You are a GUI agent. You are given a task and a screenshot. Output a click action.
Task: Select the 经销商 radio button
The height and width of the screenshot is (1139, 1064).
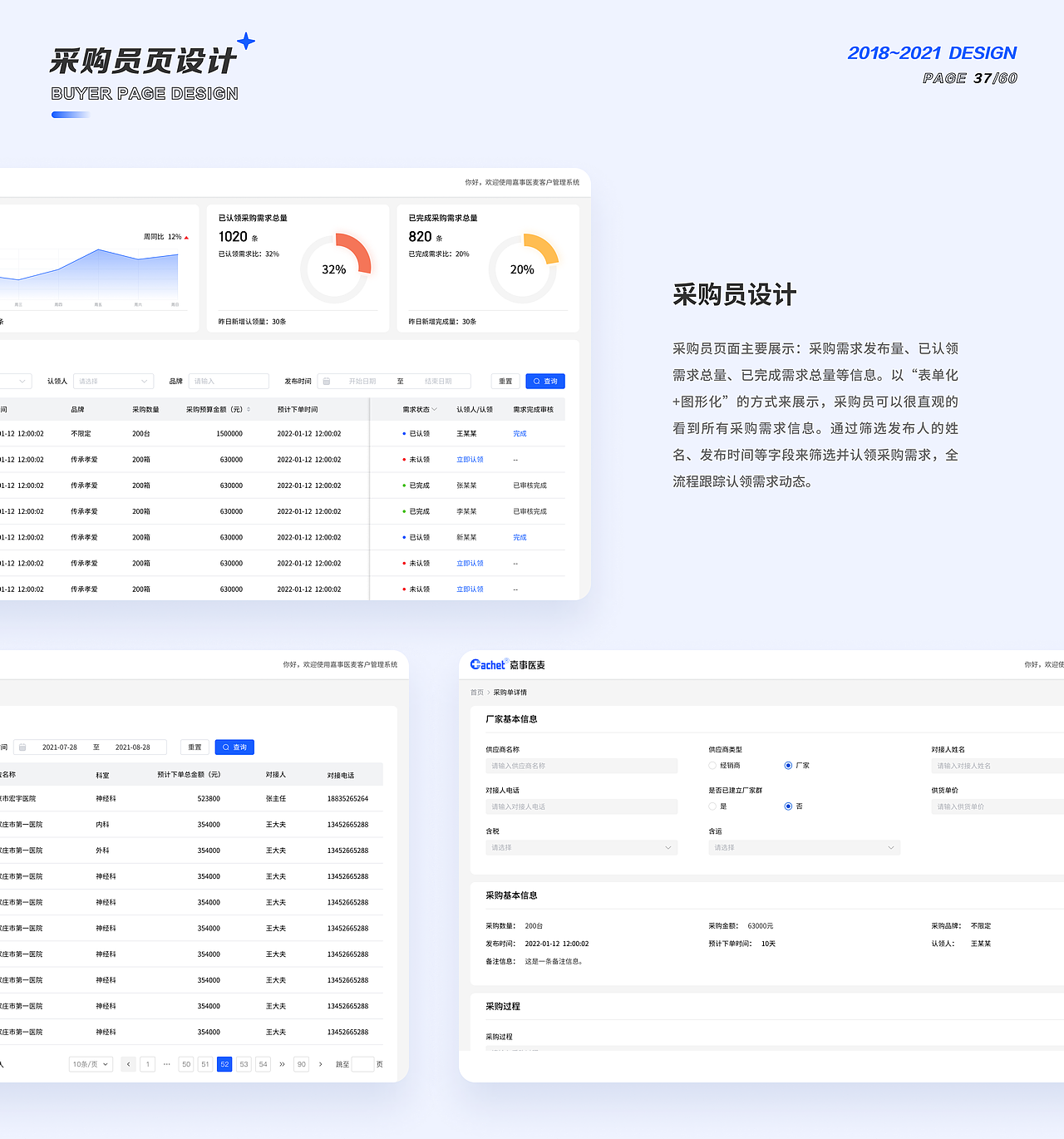[x=712, y=766]
